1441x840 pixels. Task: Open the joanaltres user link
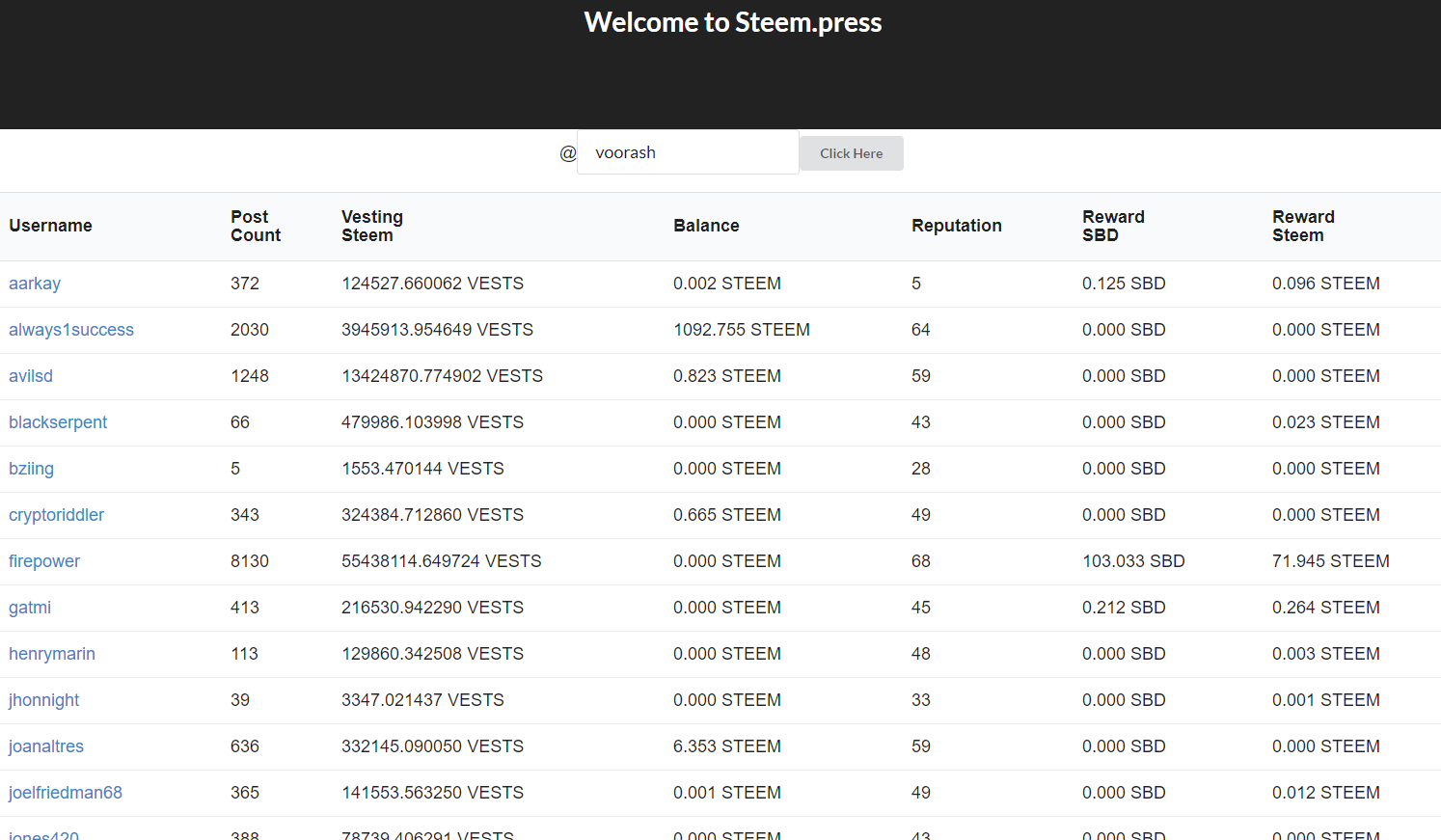point(46,746)
